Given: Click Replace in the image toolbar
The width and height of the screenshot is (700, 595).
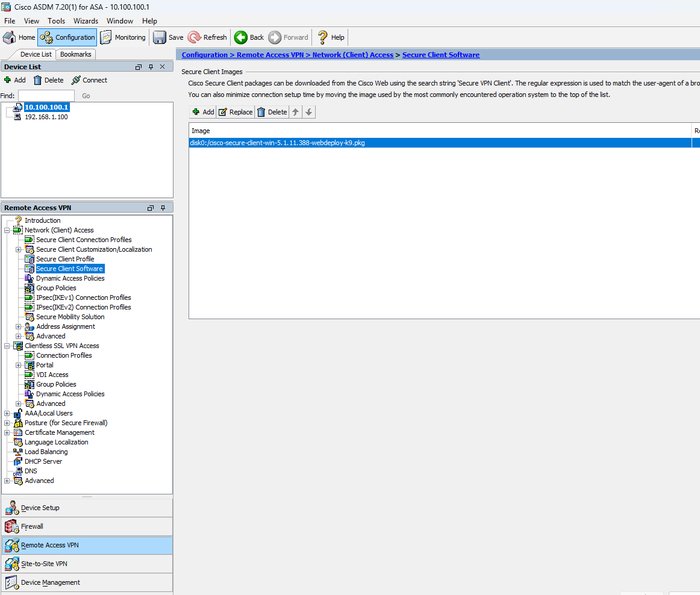Looking at the screenshot, I should click(x=235, y=112).
